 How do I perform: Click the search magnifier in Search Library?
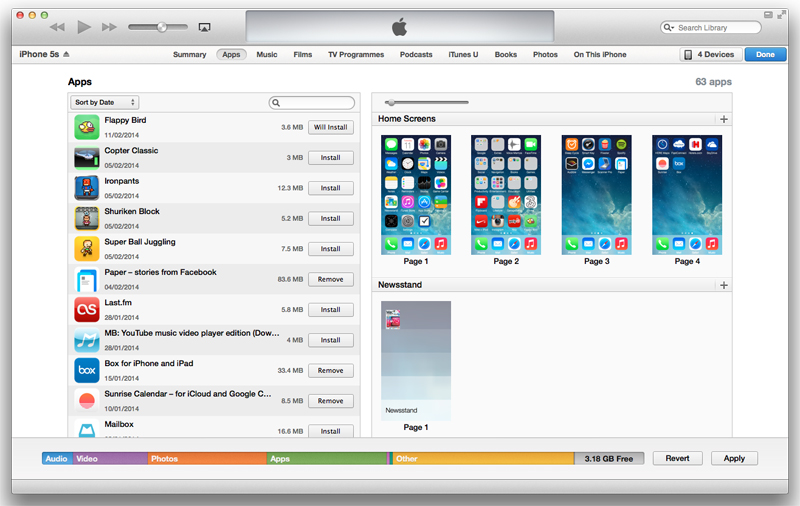[x=668, y=28]
